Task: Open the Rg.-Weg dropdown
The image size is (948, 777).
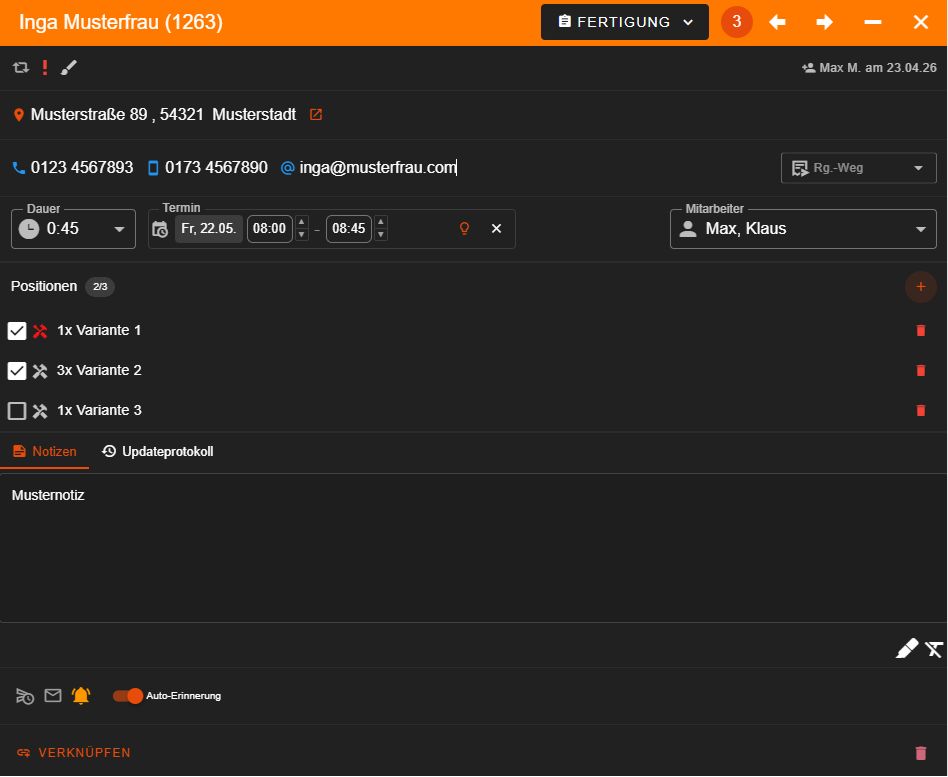Action: tap(859, 168)
